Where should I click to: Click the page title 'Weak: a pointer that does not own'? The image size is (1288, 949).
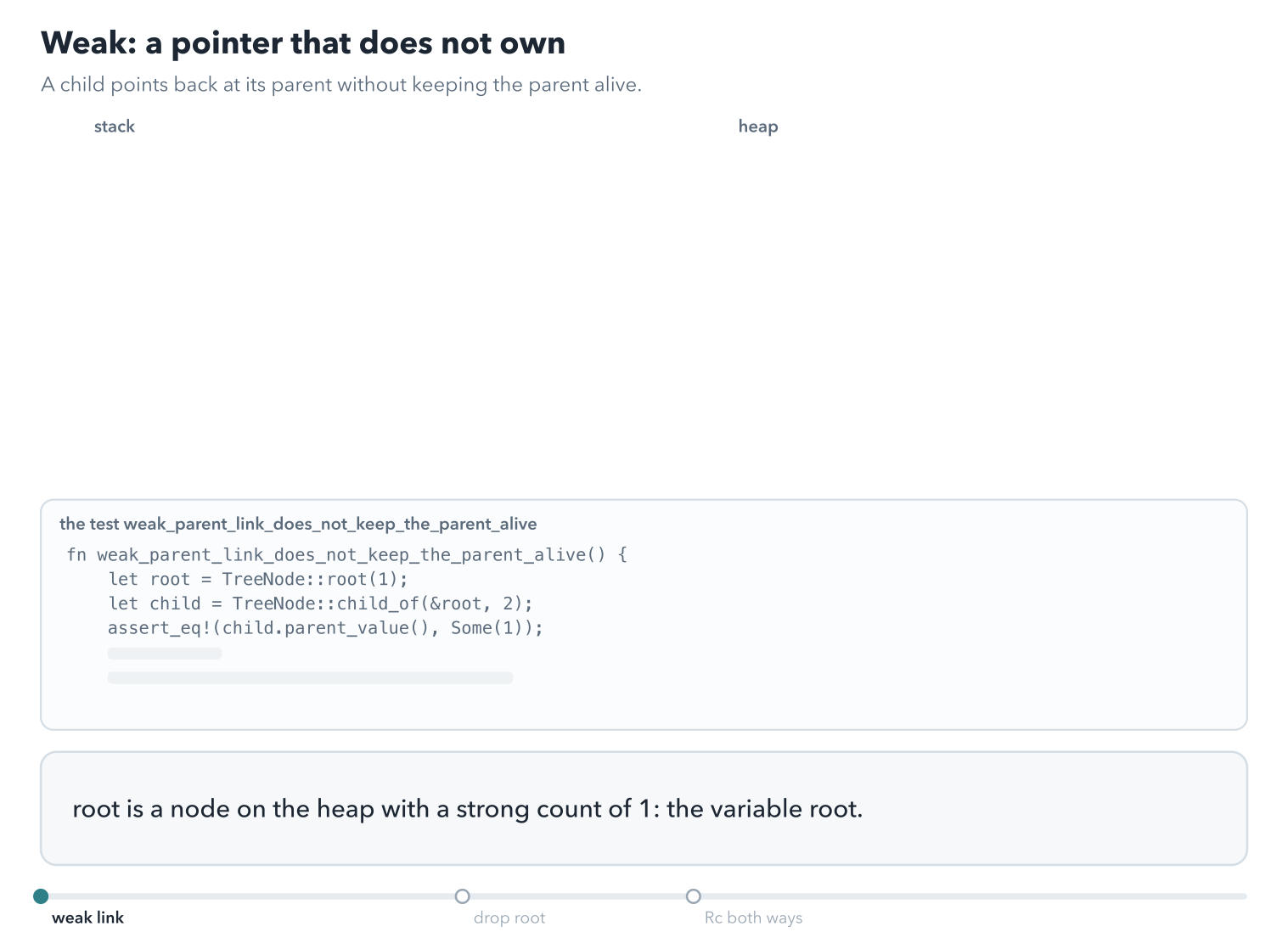point(303,43)
